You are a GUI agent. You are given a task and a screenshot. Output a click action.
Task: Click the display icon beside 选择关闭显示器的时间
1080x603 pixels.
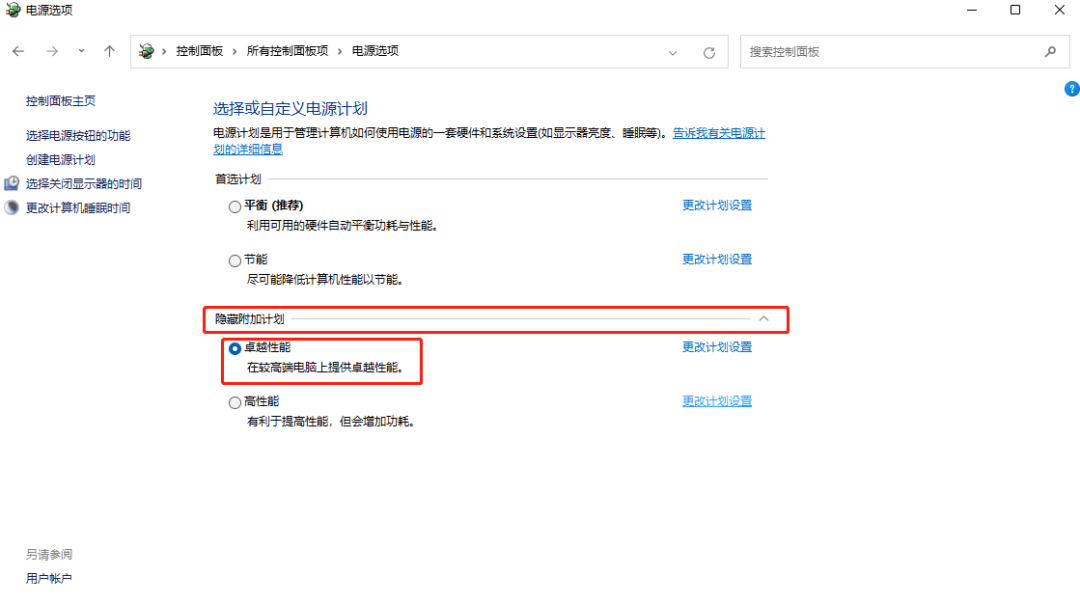tap(12, 184)
